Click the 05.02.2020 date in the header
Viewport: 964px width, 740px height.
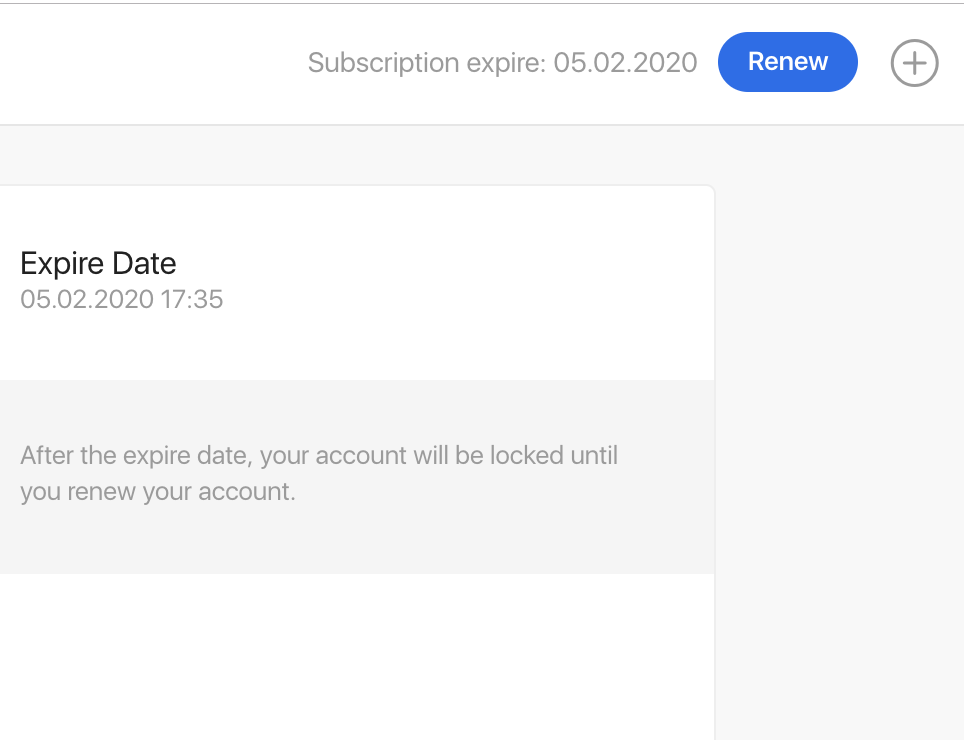pyautogui.click(x=625, y=63)
